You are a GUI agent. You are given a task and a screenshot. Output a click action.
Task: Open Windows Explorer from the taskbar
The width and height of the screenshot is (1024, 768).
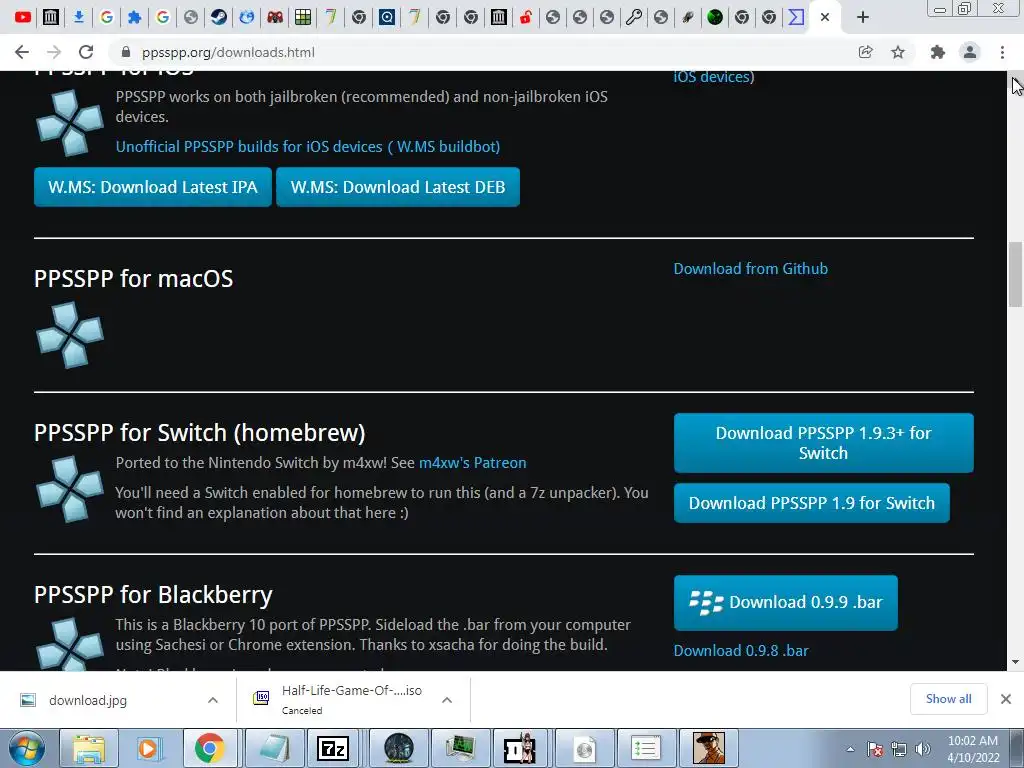click(x=89, y=748)
